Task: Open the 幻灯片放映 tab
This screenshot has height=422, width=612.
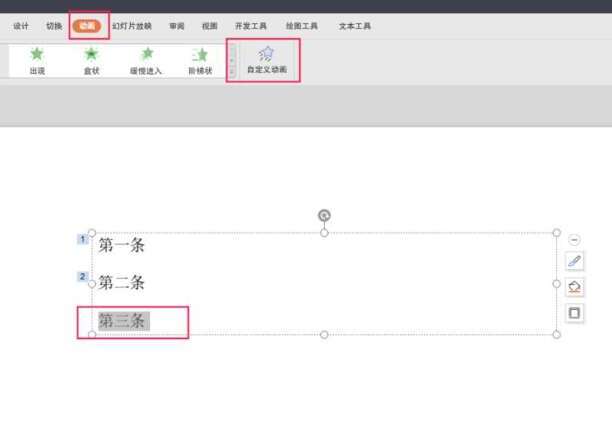Action: [x=132, y=26]
